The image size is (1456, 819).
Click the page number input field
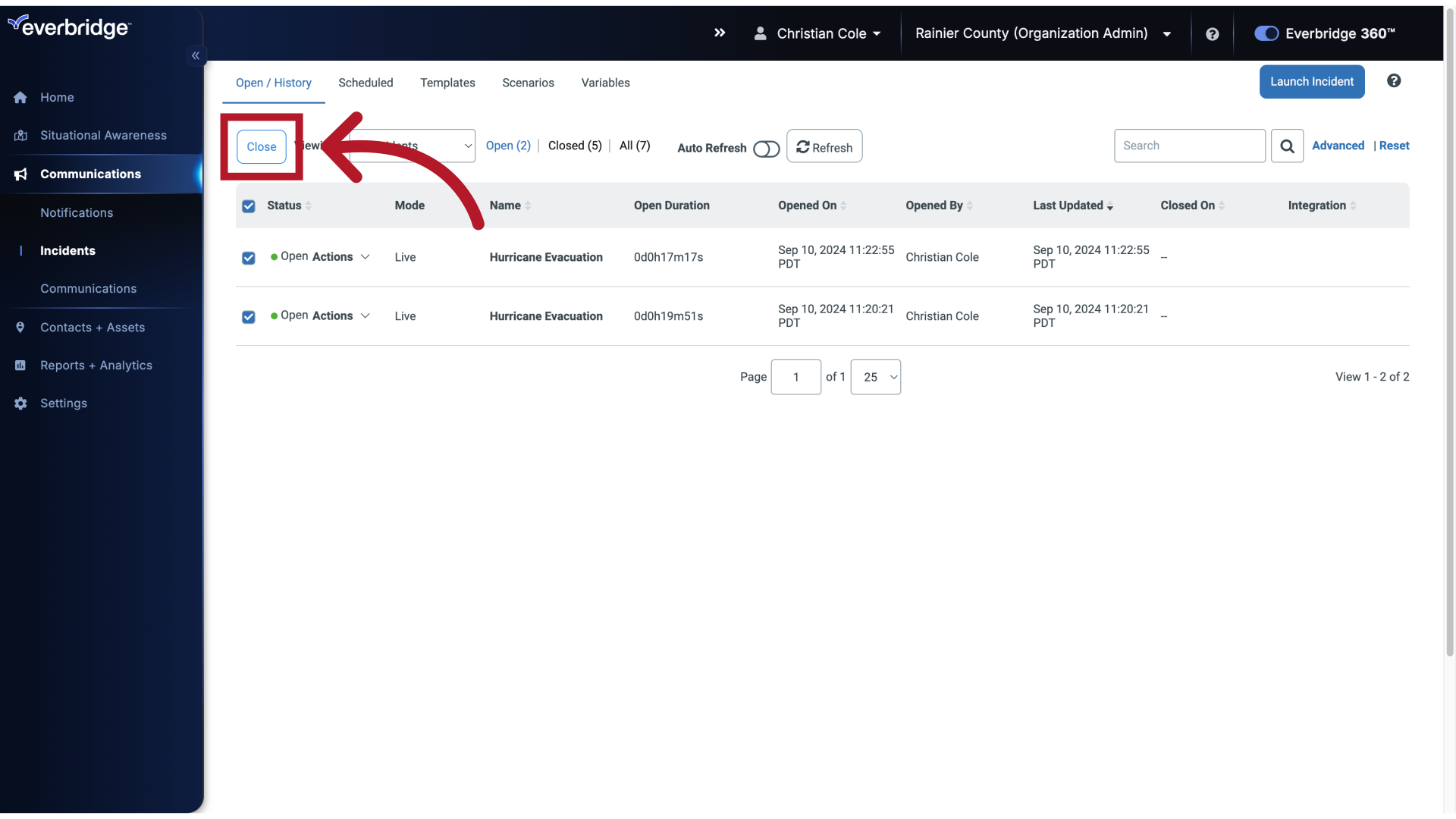coord(796,376)
